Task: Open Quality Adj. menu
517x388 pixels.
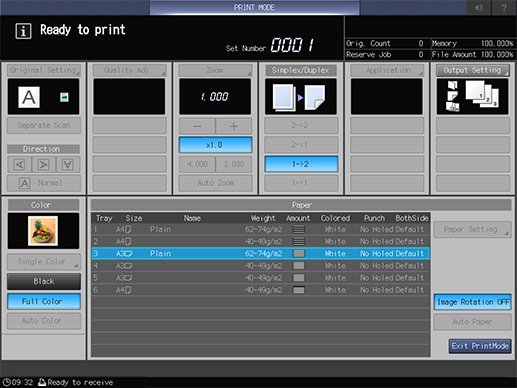Action: [x=129, y=70]
